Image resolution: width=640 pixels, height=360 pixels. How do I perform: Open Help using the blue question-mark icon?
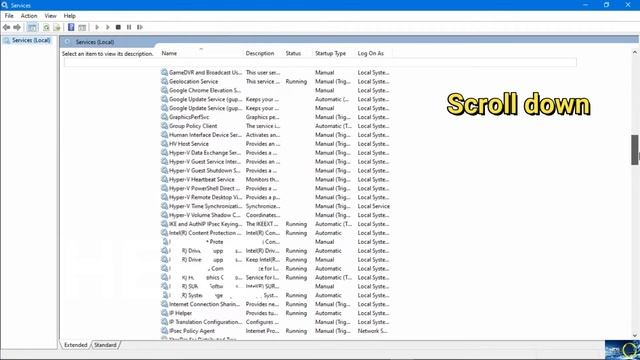(71, 27)
